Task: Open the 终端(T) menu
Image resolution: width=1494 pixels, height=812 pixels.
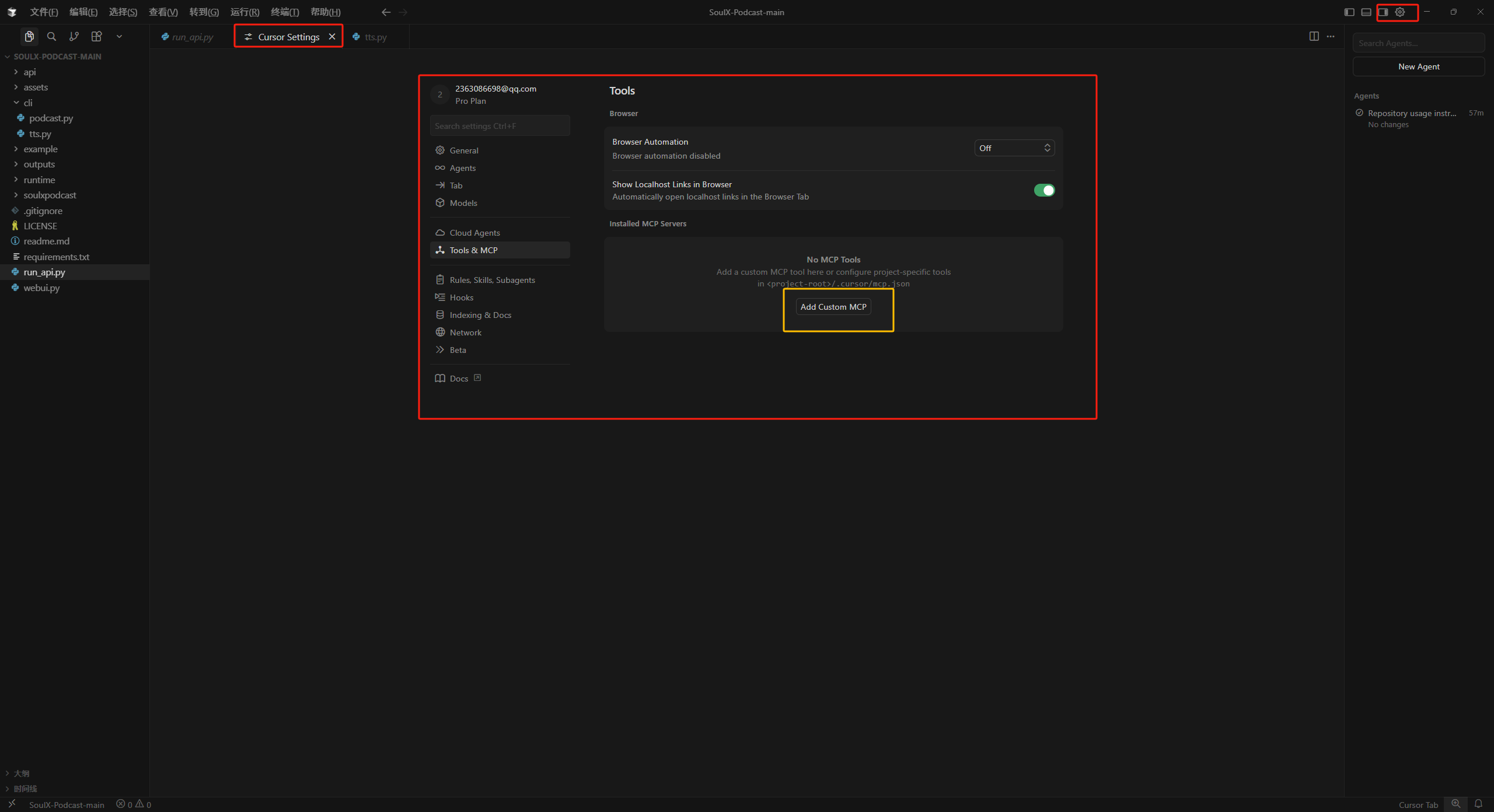Action: [x=284, y=12]
